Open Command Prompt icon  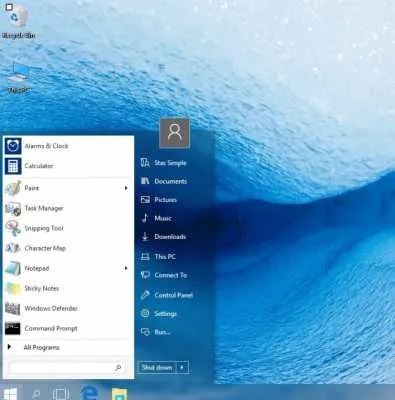(x=13, y=329)
